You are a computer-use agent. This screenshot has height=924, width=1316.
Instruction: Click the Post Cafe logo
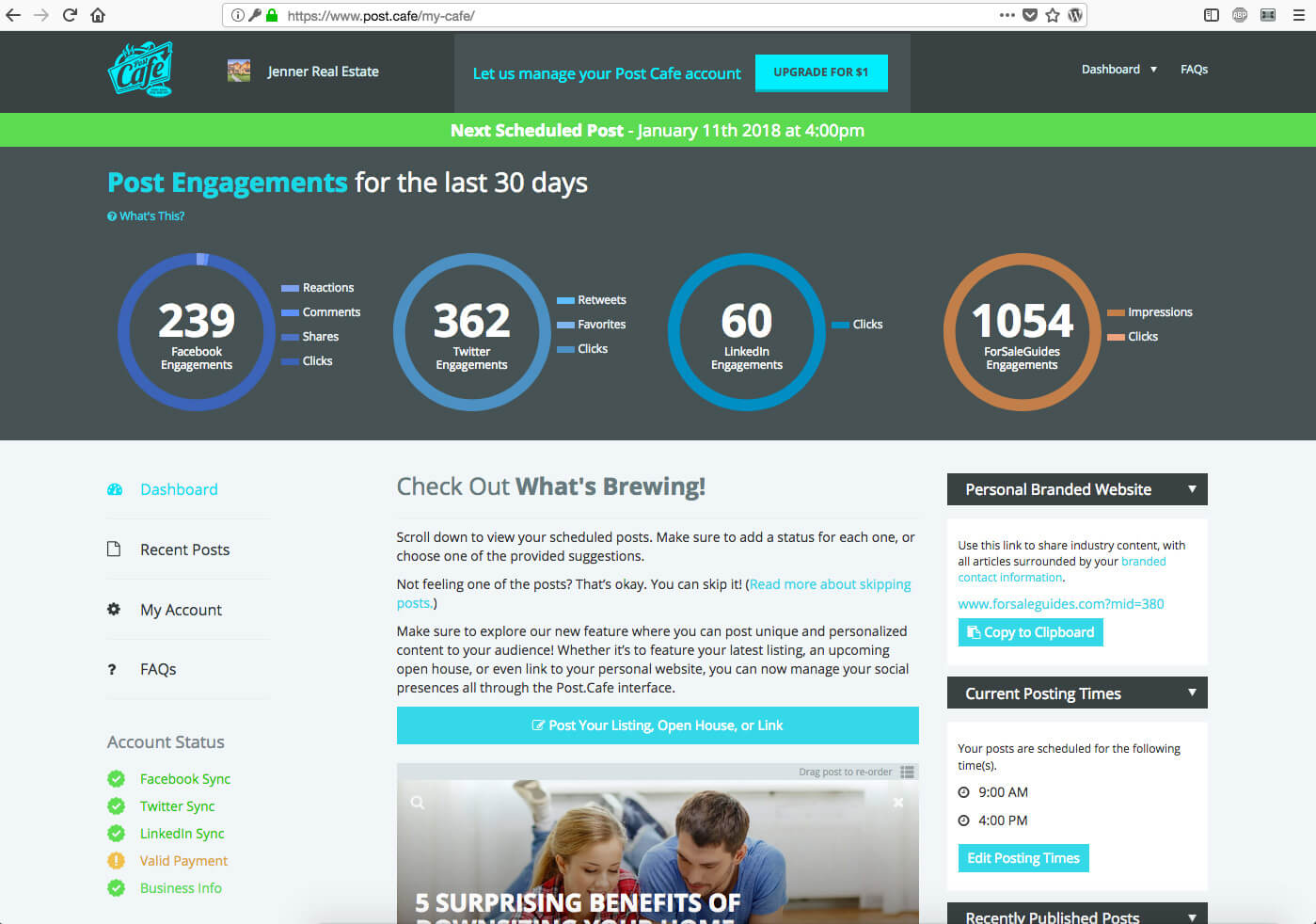coord(140,69)
